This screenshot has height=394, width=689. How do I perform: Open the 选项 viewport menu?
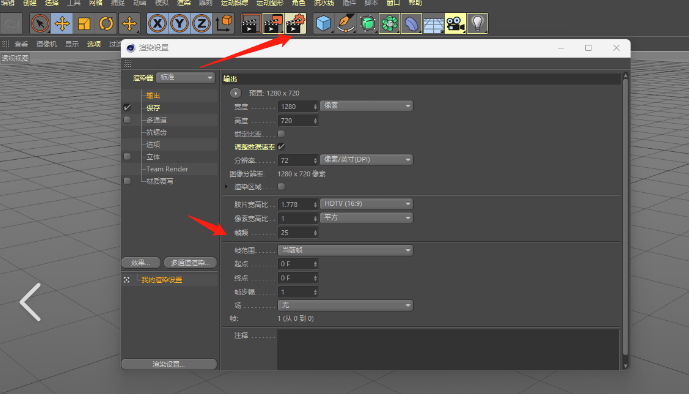[x=94, y=44]
